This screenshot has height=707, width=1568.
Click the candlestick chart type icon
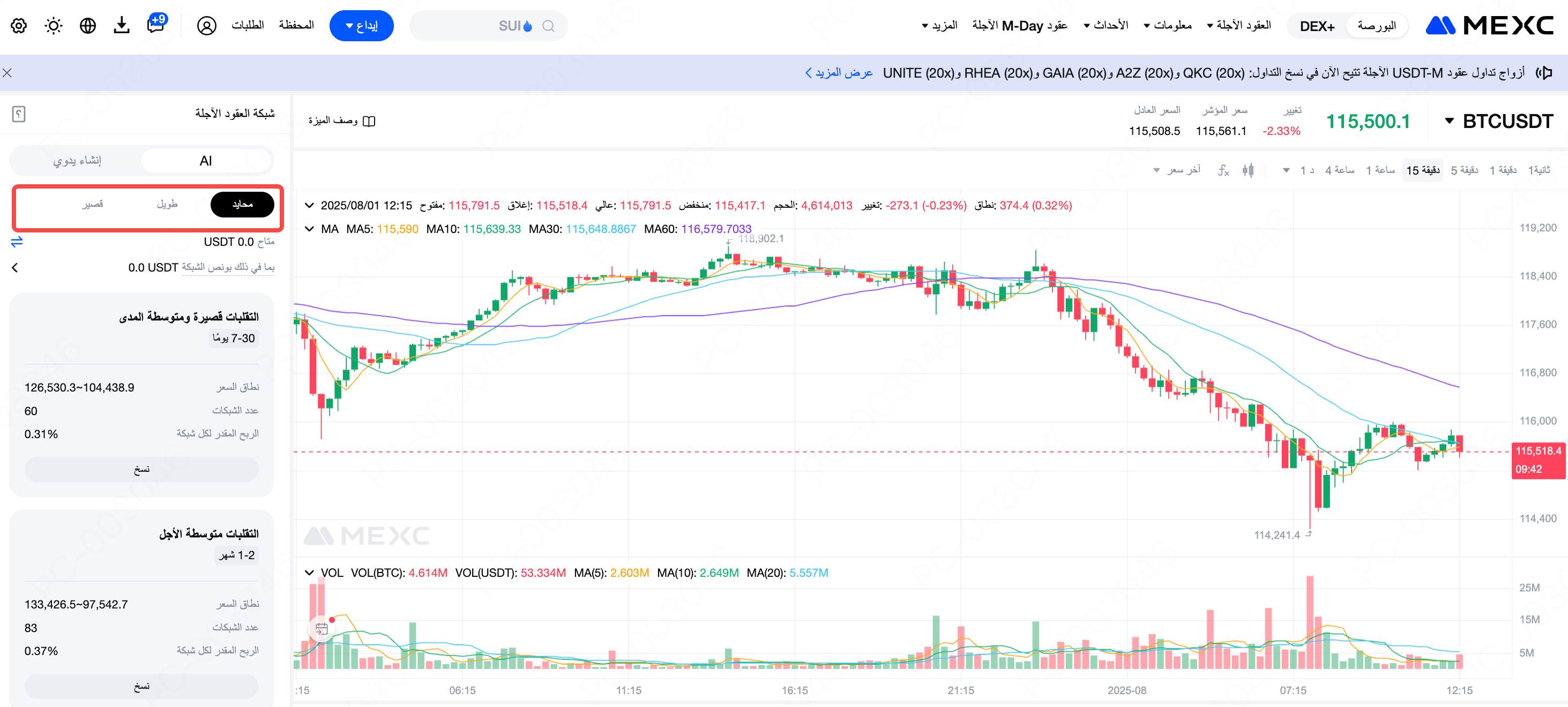pyautogui.click(x=1248, y=170)
